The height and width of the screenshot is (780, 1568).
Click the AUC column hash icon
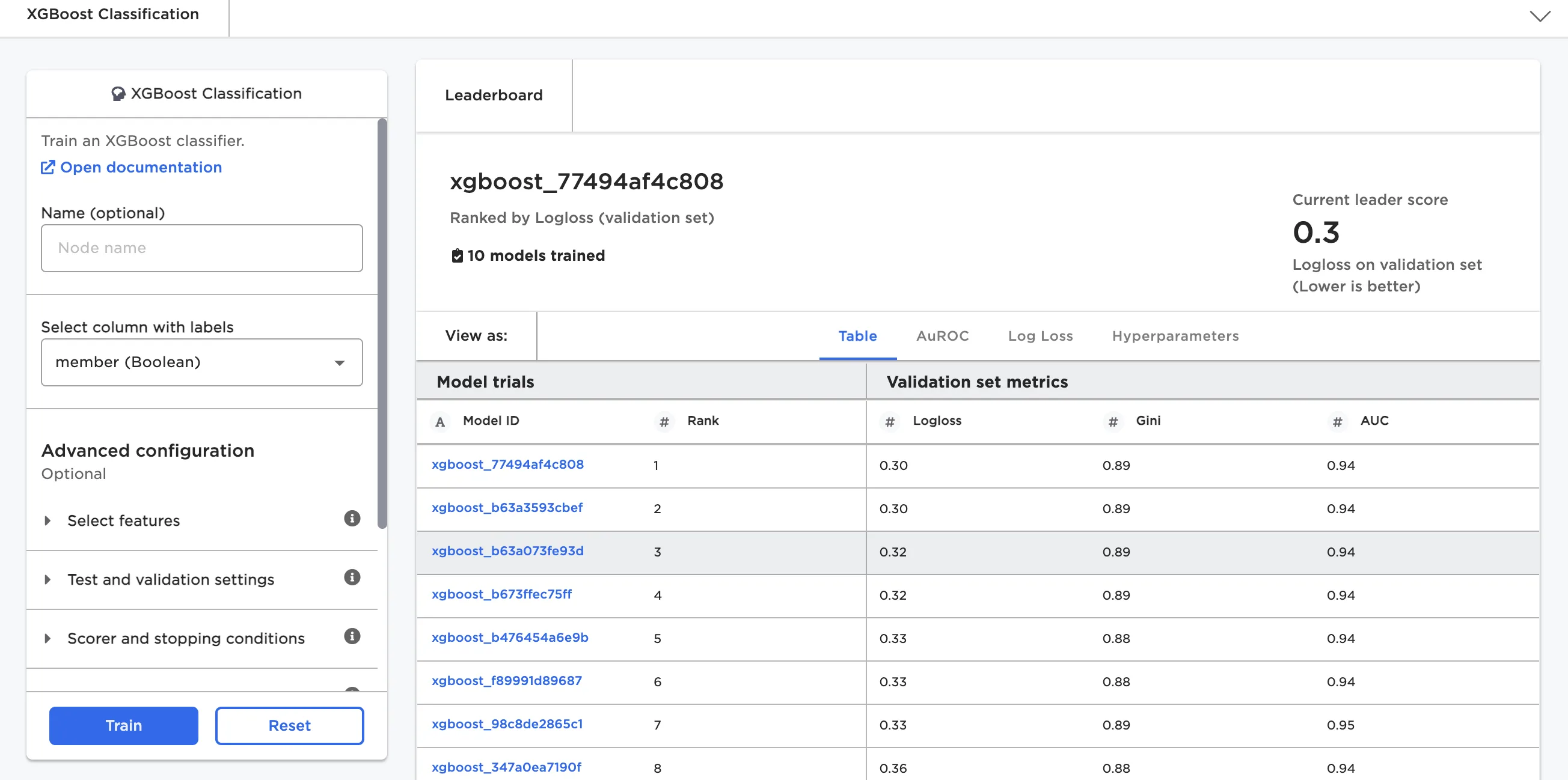(1337, 422)
